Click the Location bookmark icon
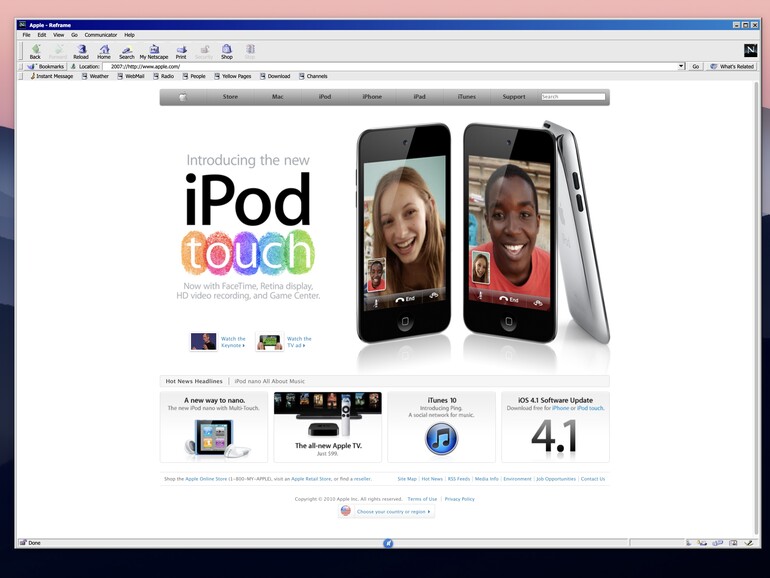The width and height of the screenshot is (770, 578). [73, 66]
